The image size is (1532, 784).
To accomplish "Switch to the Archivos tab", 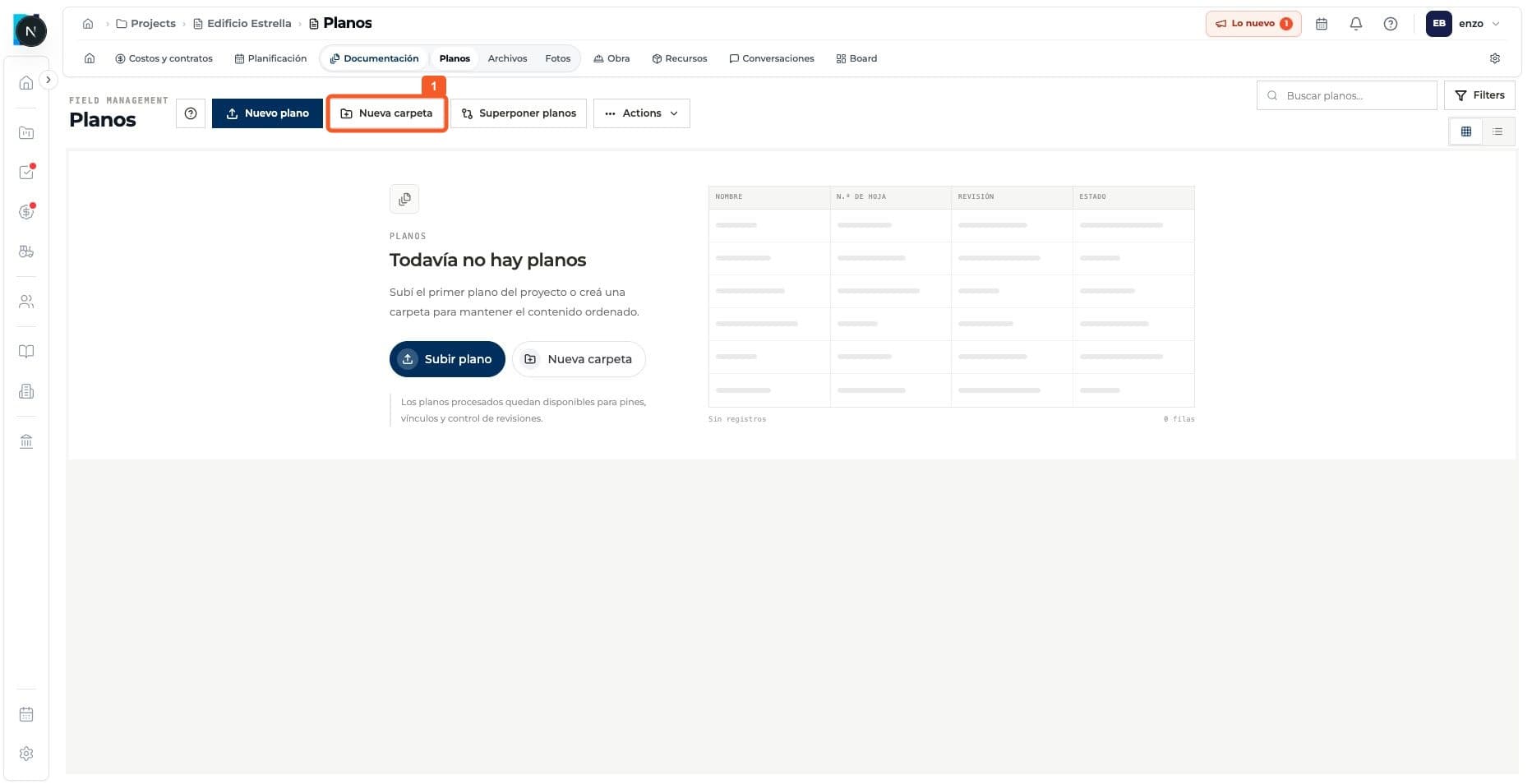I will [507, 58].
